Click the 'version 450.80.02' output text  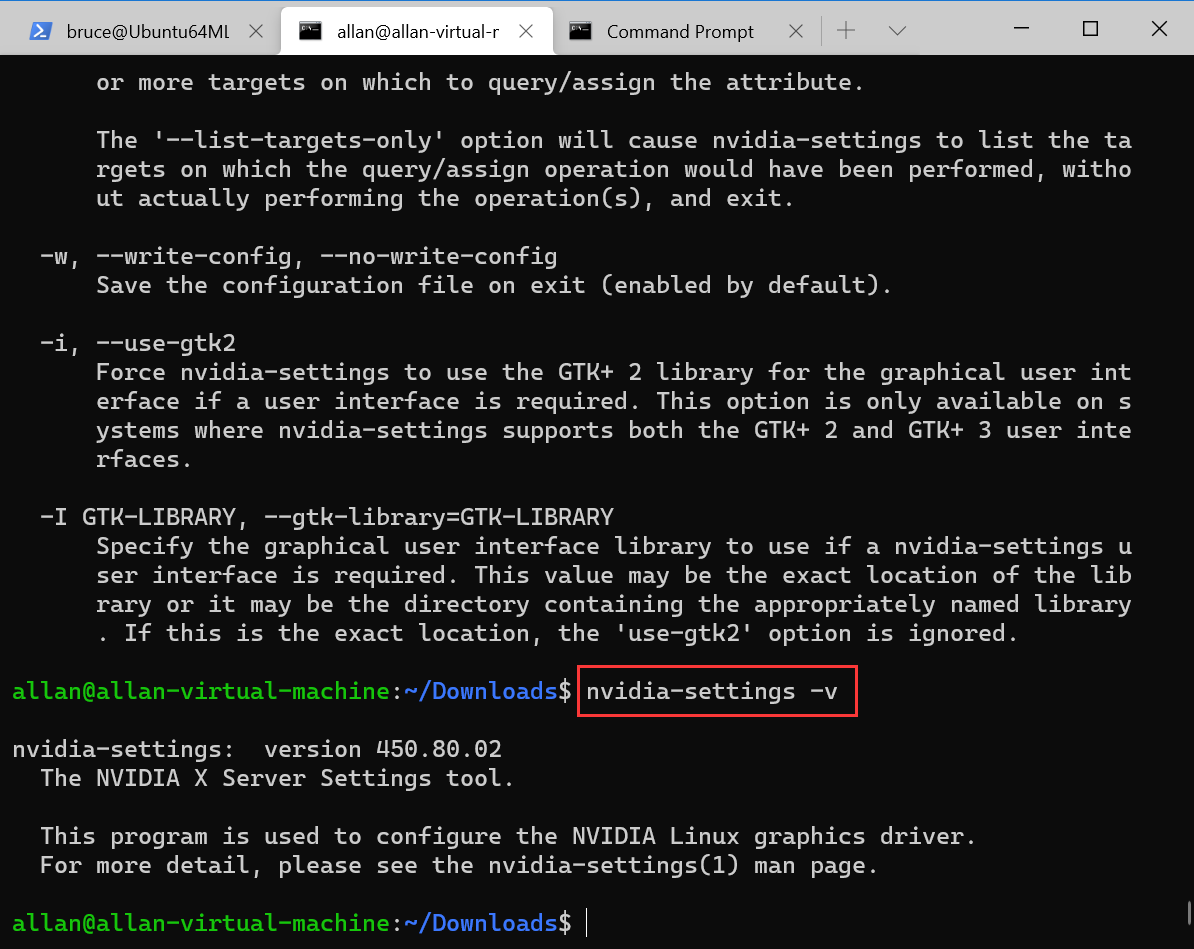point(383,749)
